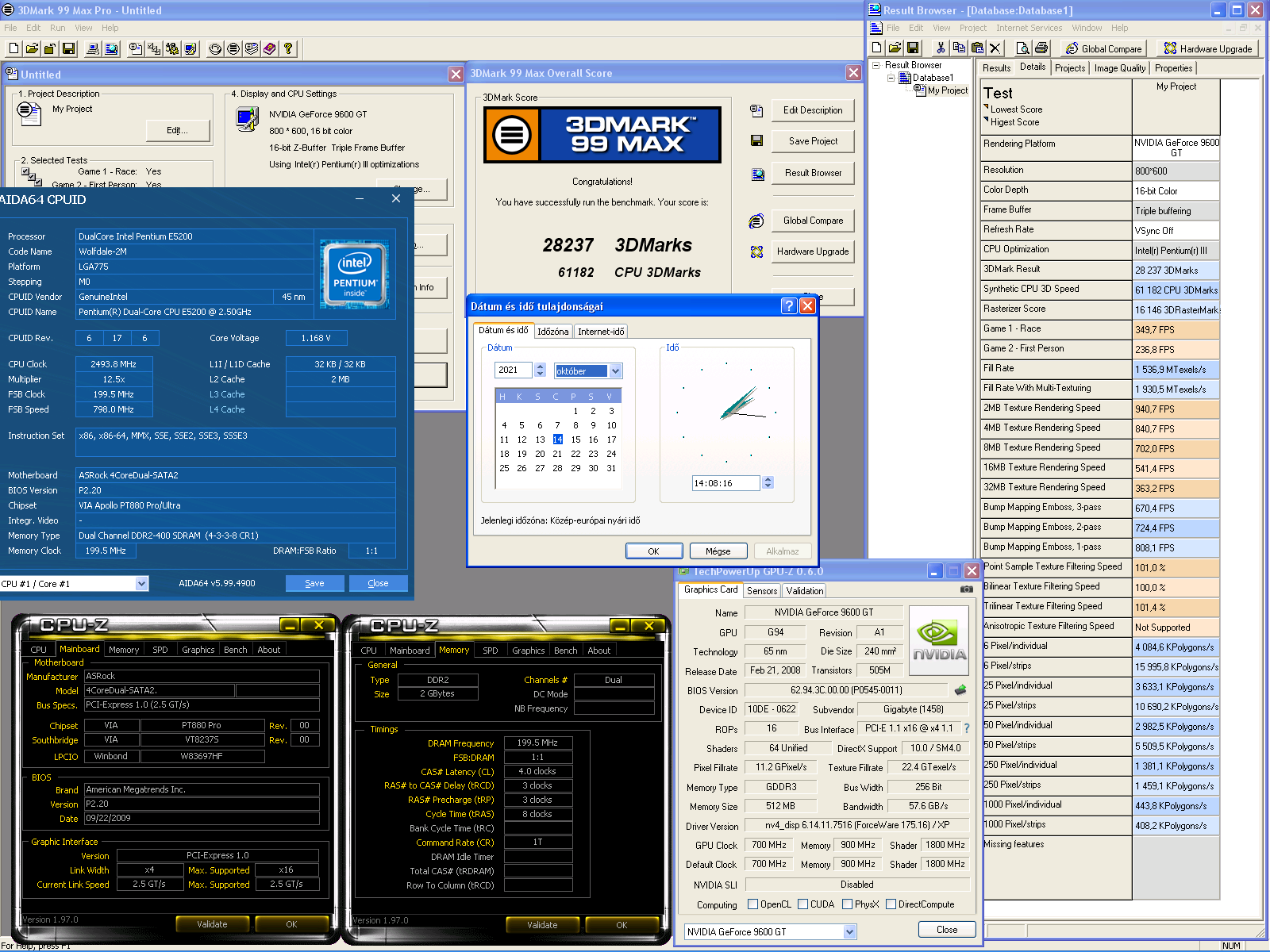The width and height of the screenshot is (1270, 952).
Task: Open the Image Quality tab in Result Browser
Action: [1119, 68]
